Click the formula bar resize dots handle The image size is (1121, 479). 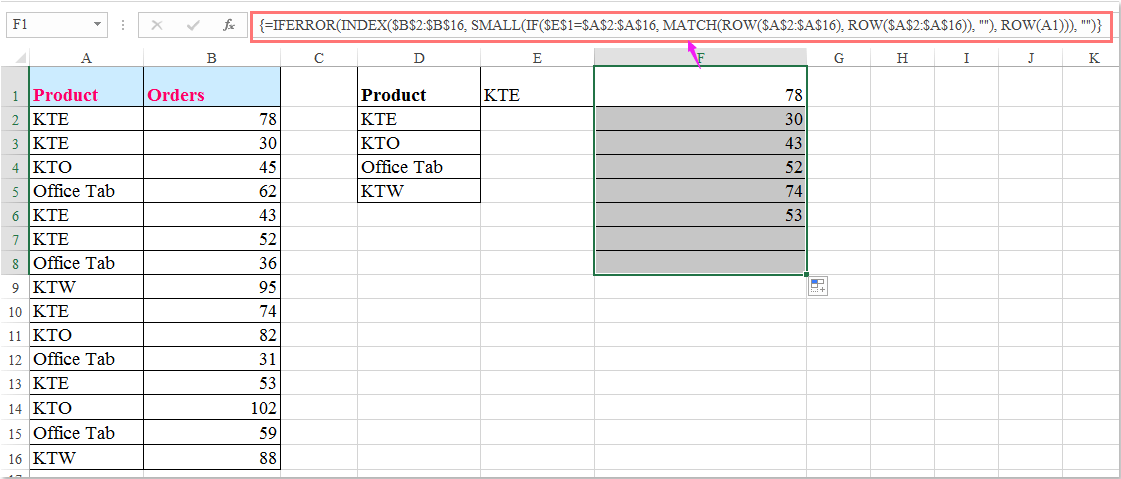[x=123, y=24]
